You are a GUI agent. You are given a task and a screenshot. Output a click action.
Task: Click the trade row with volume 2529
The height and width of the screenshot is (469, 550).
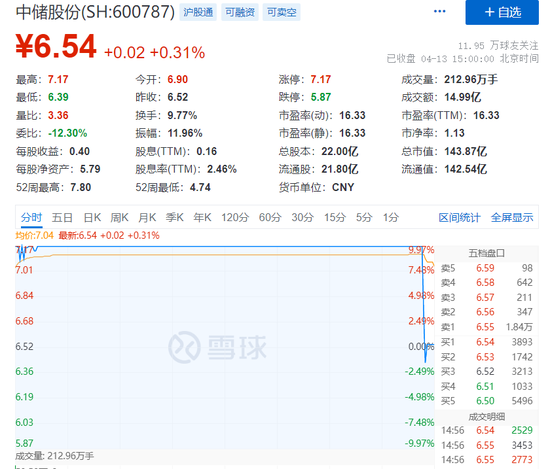pos(487,430)
